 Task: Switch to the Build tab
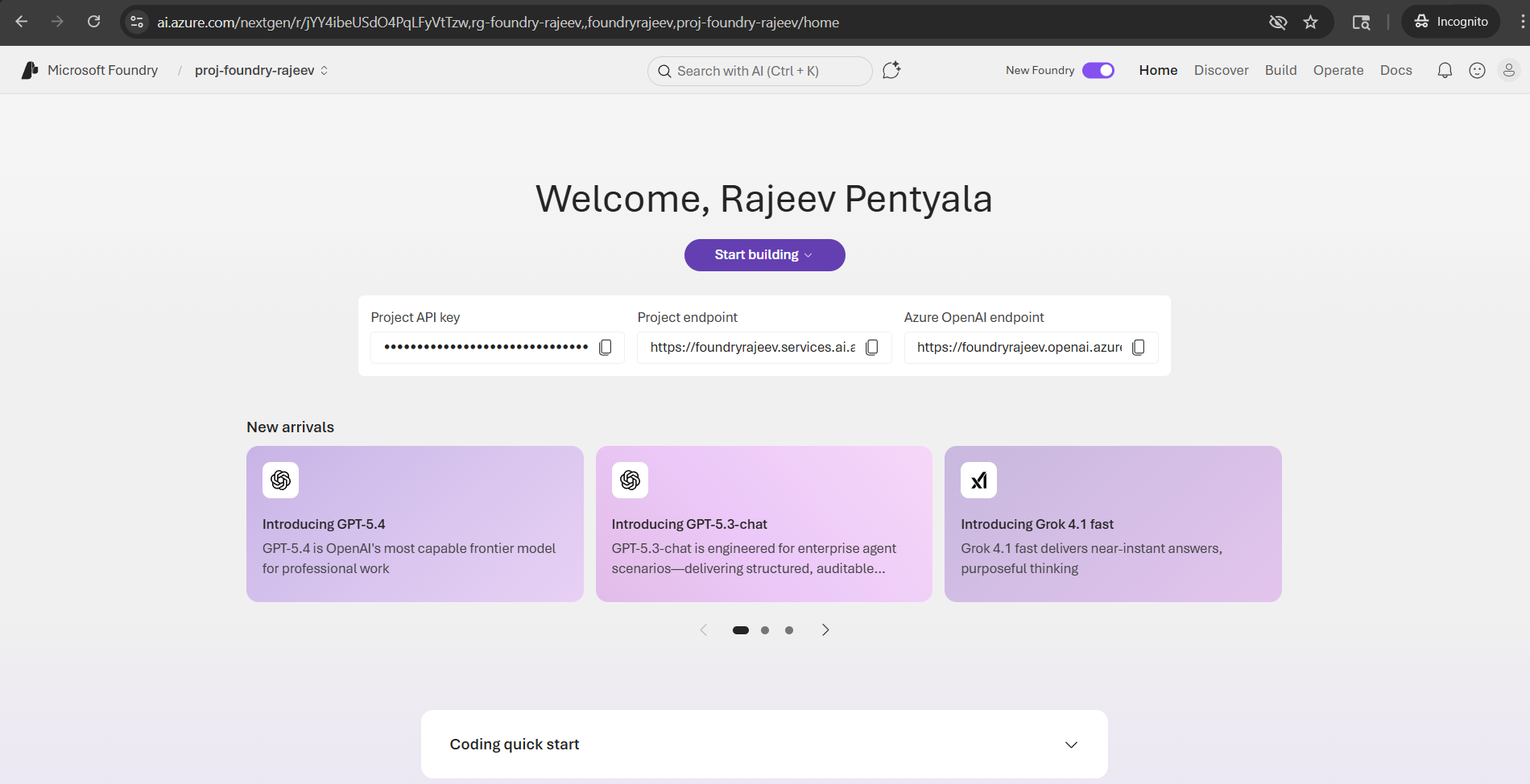point(1280,71)
